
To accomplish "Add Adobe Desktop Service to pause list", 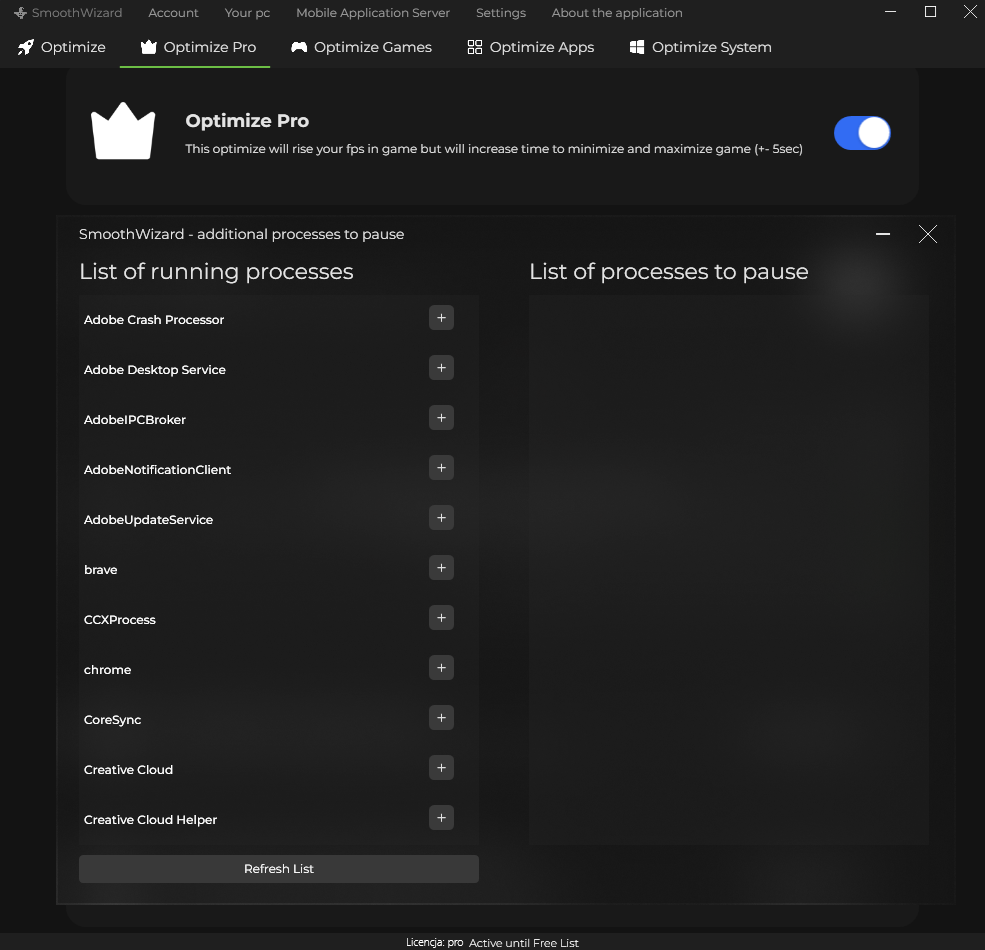I will (441, 368).
